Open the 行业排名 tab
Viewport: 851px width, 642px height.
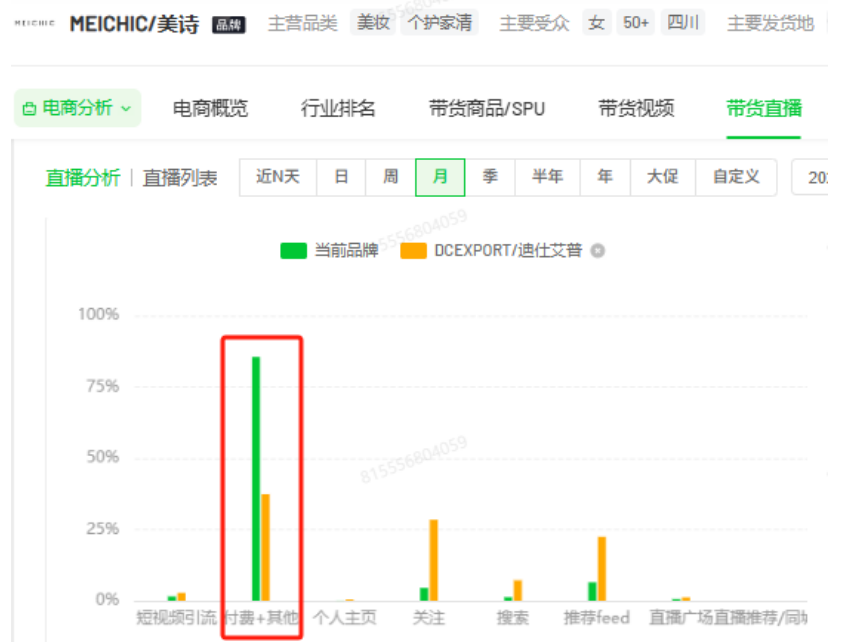338,109
